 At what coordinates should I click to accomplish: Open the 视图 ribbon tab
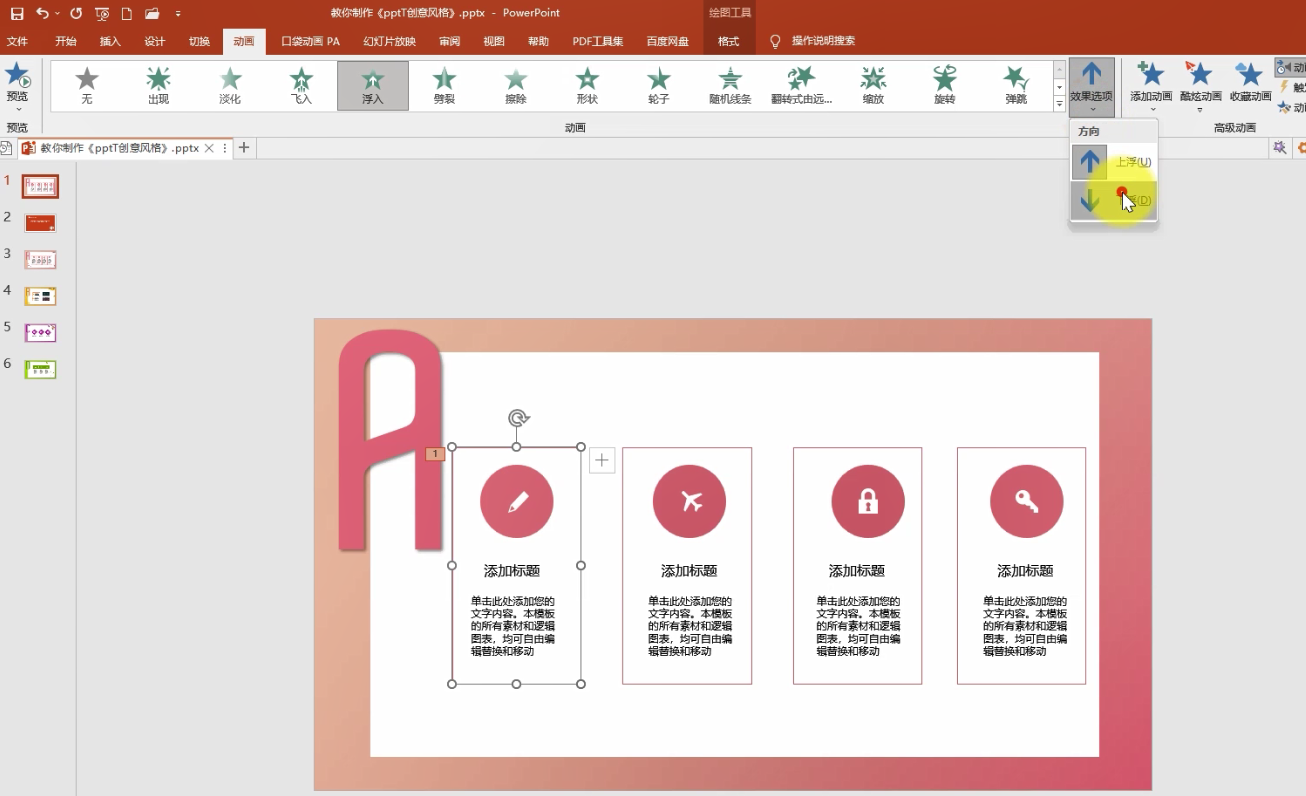pyautogui.click(x=494, y=41)
